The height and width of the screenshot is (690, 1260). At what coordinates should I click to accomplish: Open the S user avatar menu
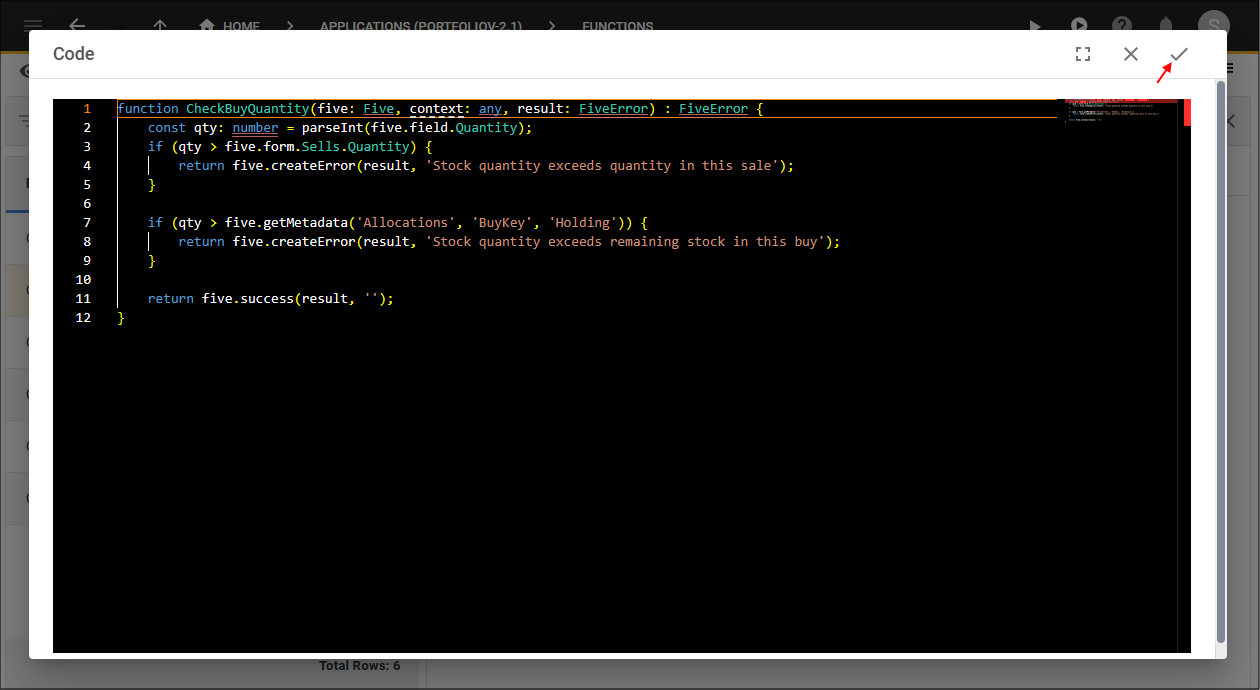tap(1213, 26)
